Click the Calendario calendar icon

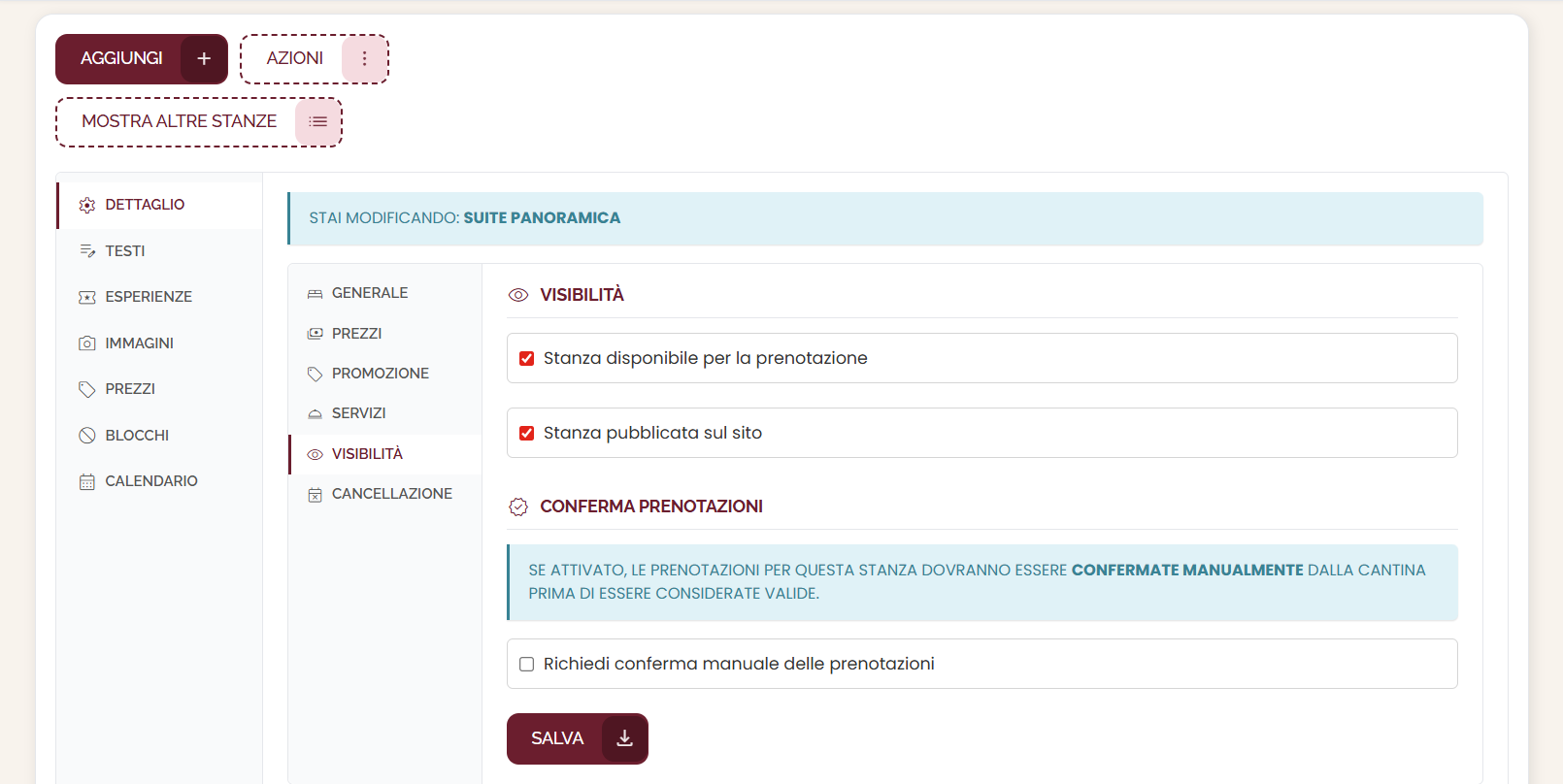(x=87, y=481)
